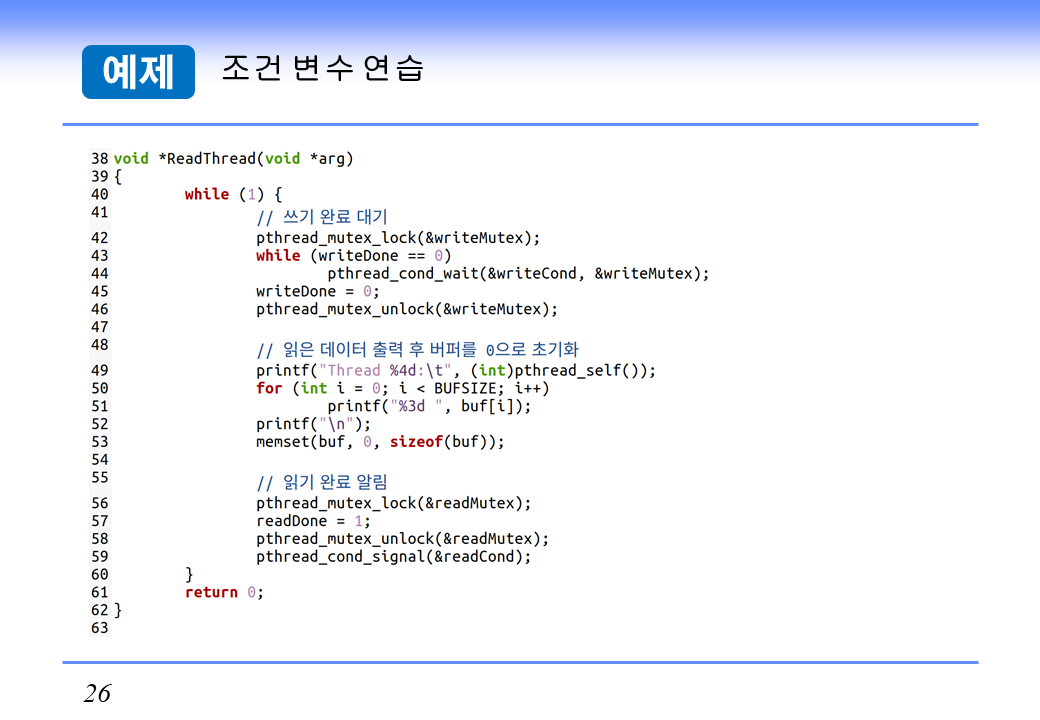Click the writeDone = 0; statement

click(318, 292)
